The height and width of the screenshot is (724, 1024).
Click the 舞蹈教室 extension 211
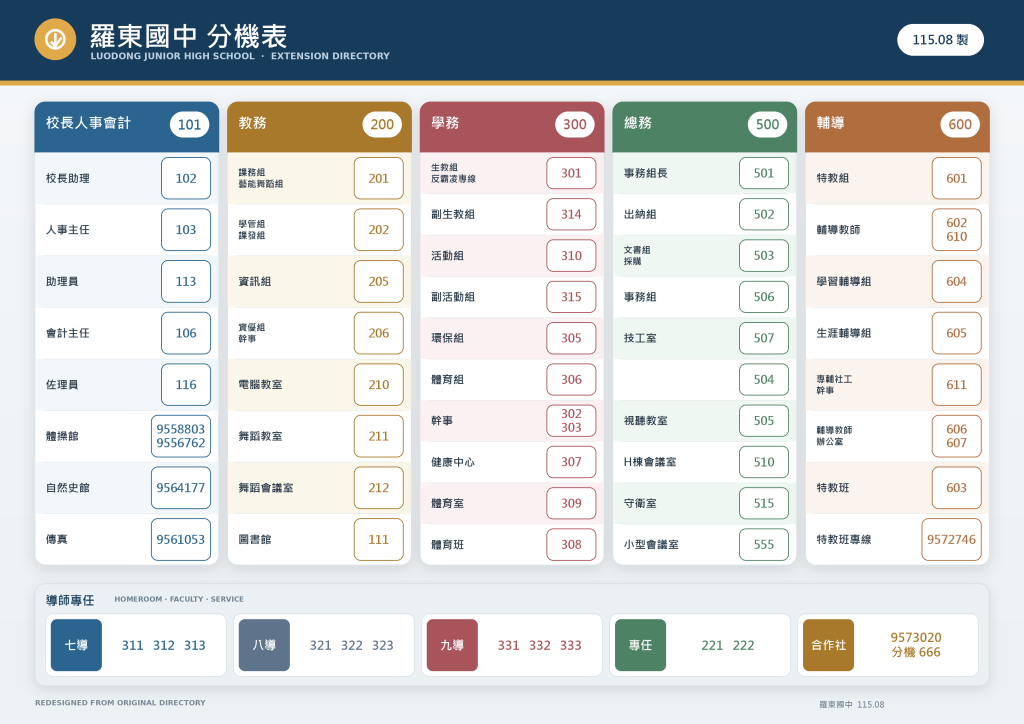click(x=379, y=436)
